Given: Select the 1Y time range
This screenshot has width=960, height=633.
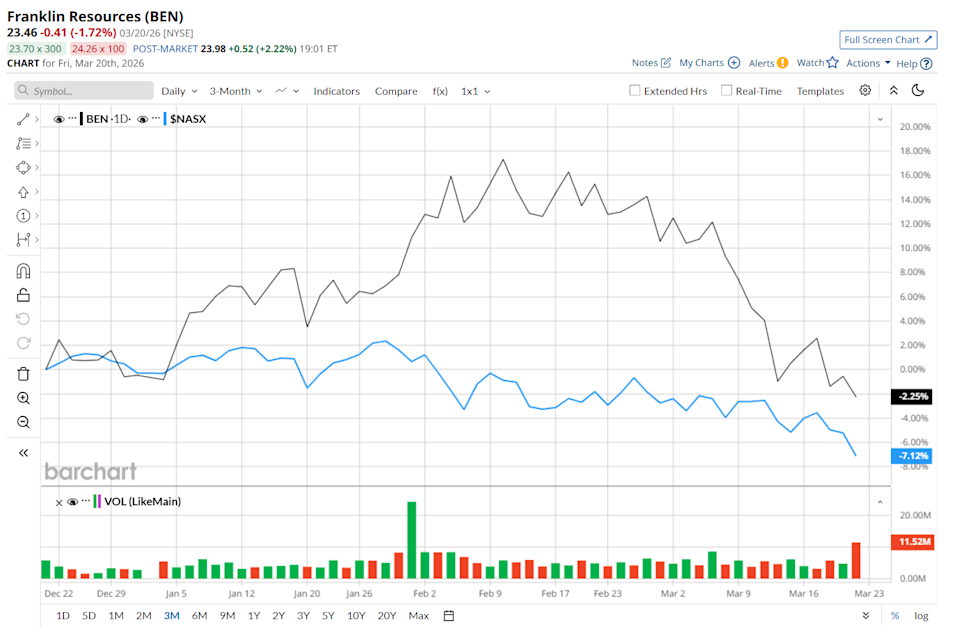Looking at the screenshot, I should [x=254, y=616].
